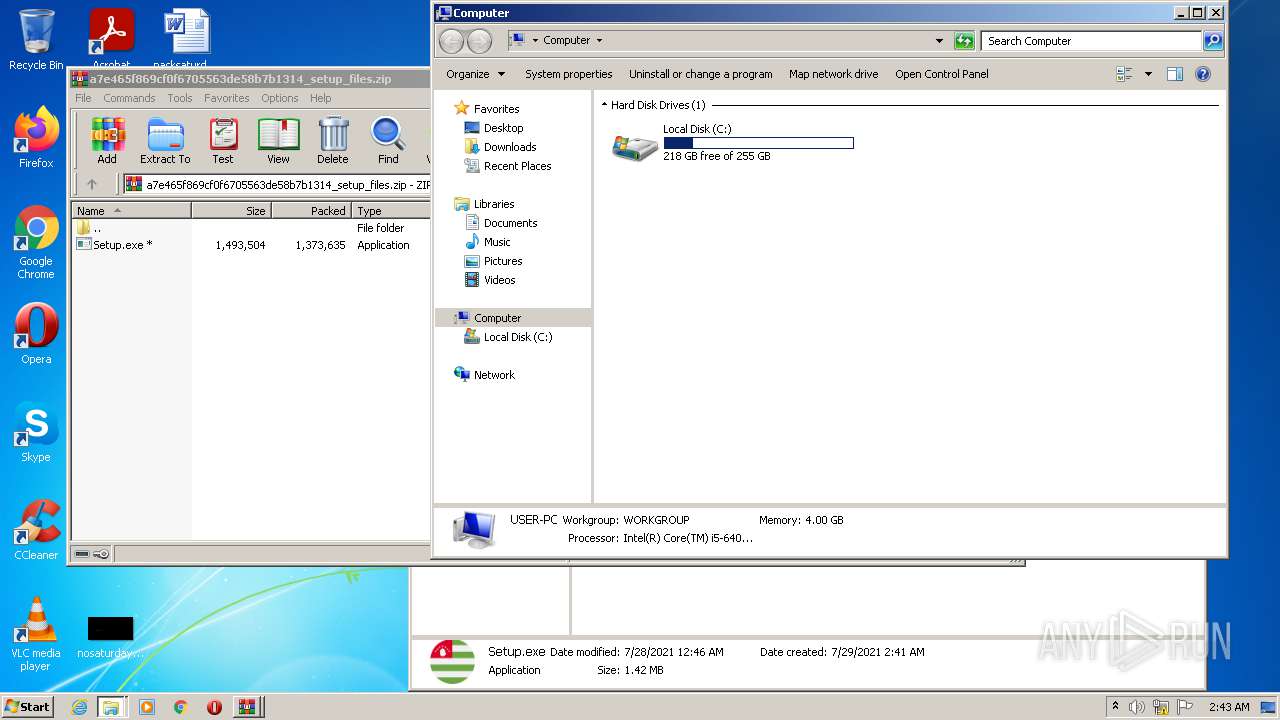Image resolution: width=1280 pixels, height=720 pixels.
Task: Open the change view options dropdown arrow
Action: tap(1148, 74)
